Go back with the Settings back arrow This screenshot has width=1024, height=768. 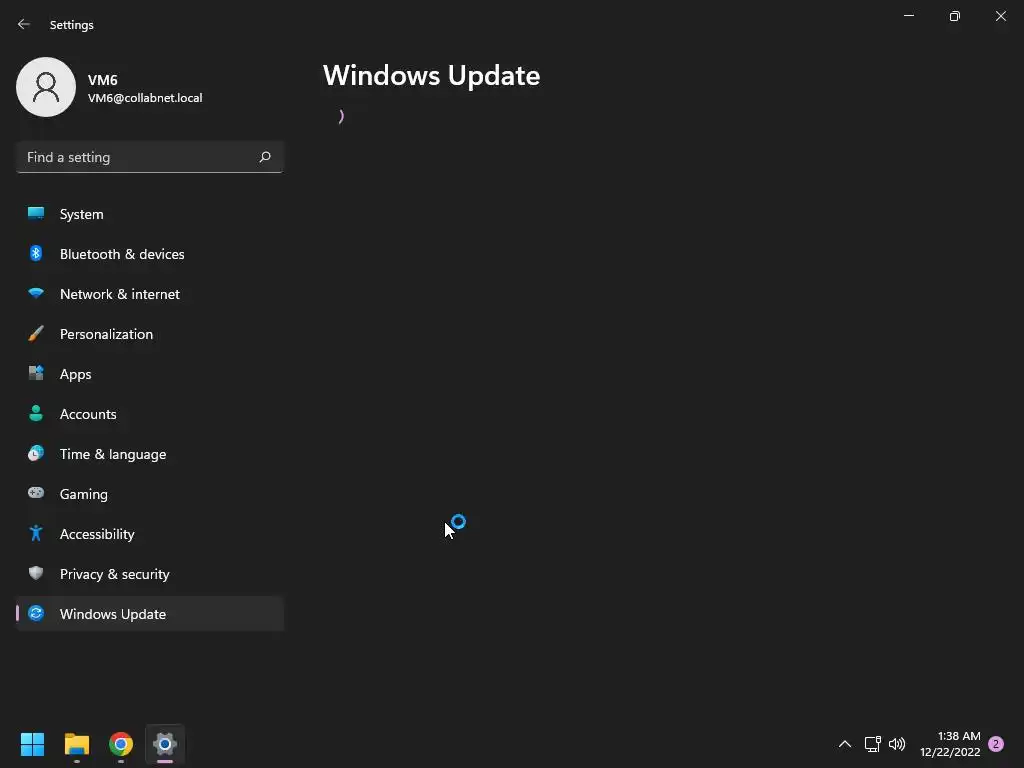(24, 24)
